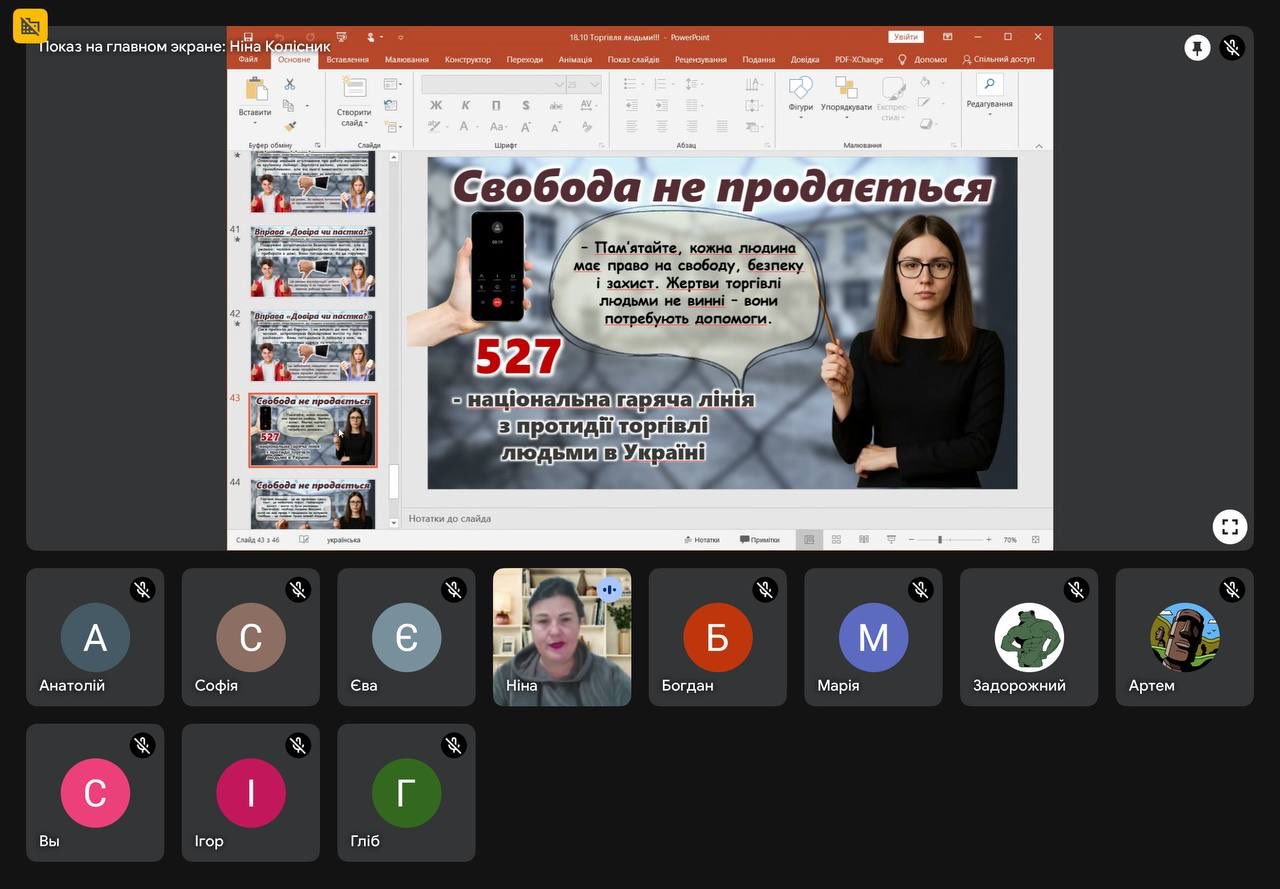Click the Спільний доступ share button
Image resolution: width=1280 pixels, height=889 pixels.
(998, 60)
